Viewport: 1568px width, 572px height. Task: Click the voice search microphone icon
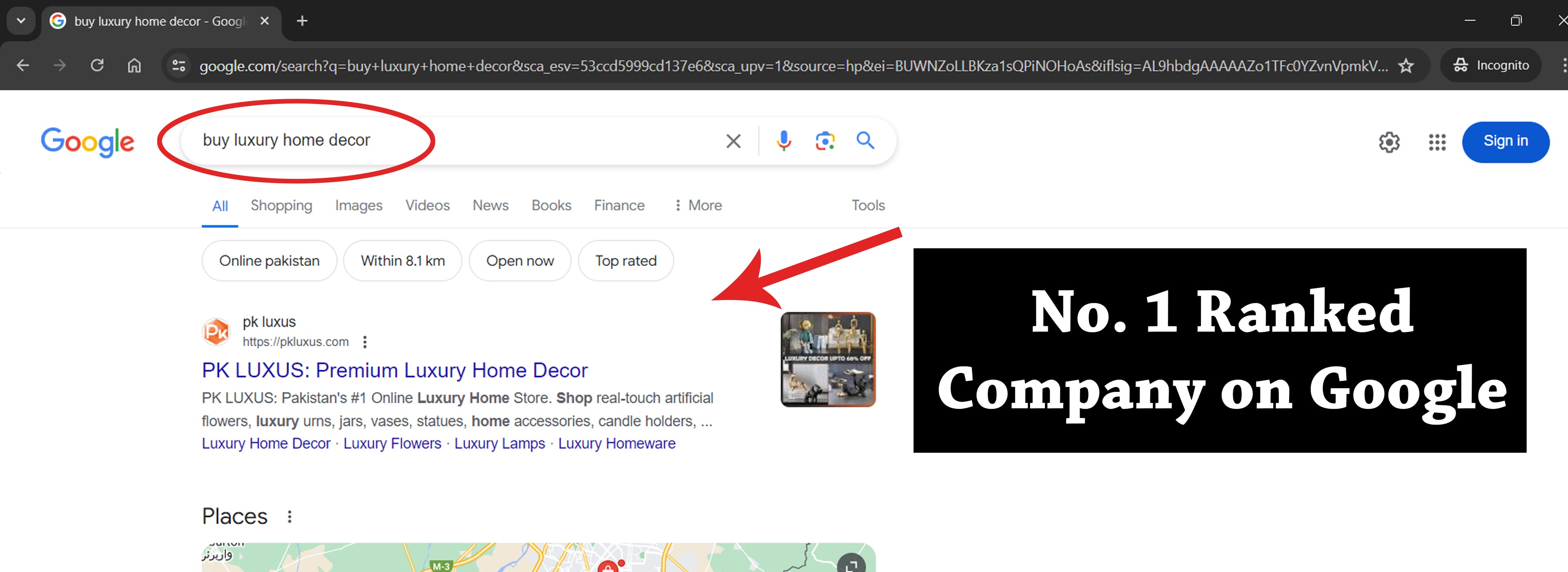[x=784, y=141]
